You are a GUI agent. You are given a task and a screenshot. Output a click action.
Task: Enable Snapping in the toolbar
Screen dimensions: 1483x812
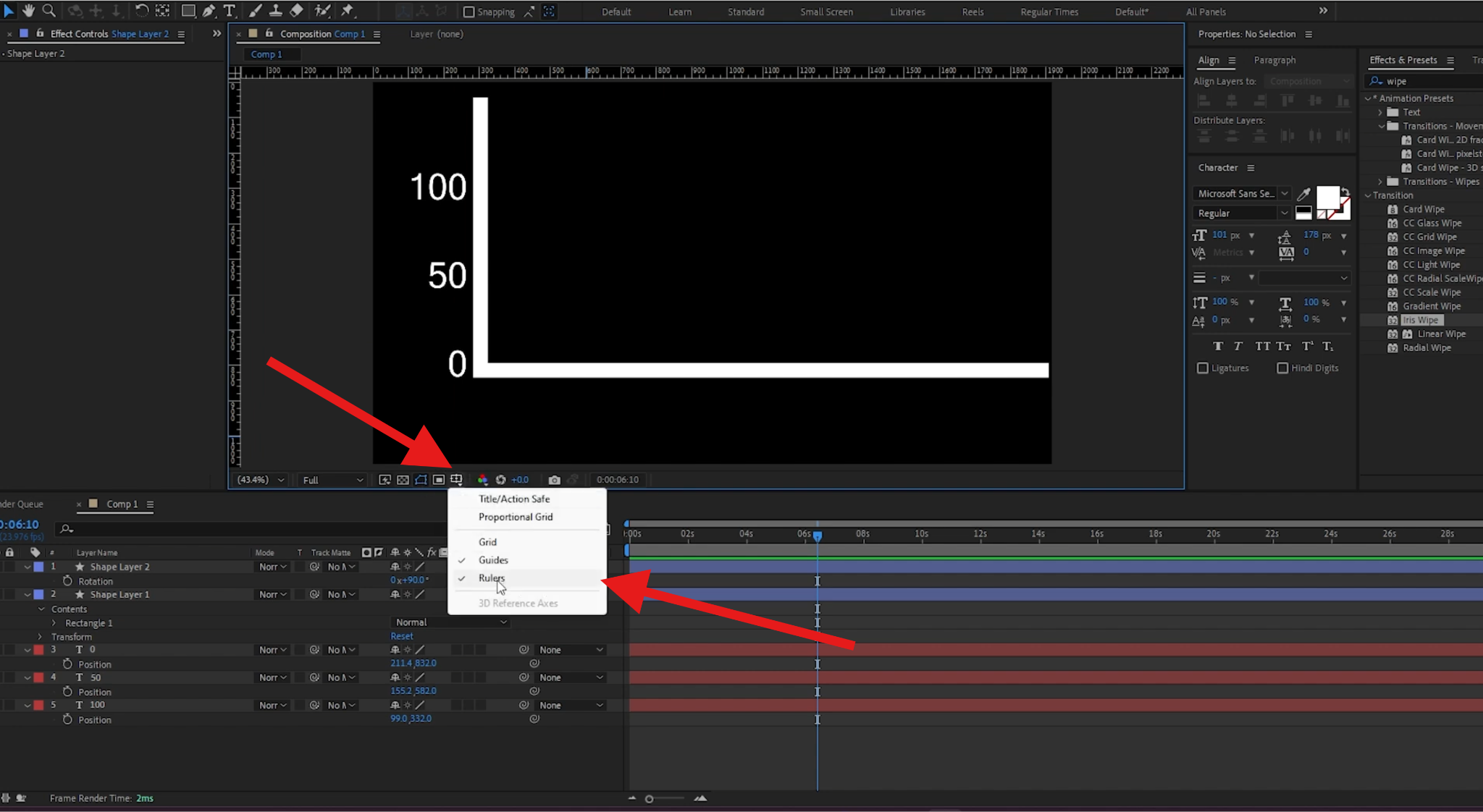pos(468,12)
